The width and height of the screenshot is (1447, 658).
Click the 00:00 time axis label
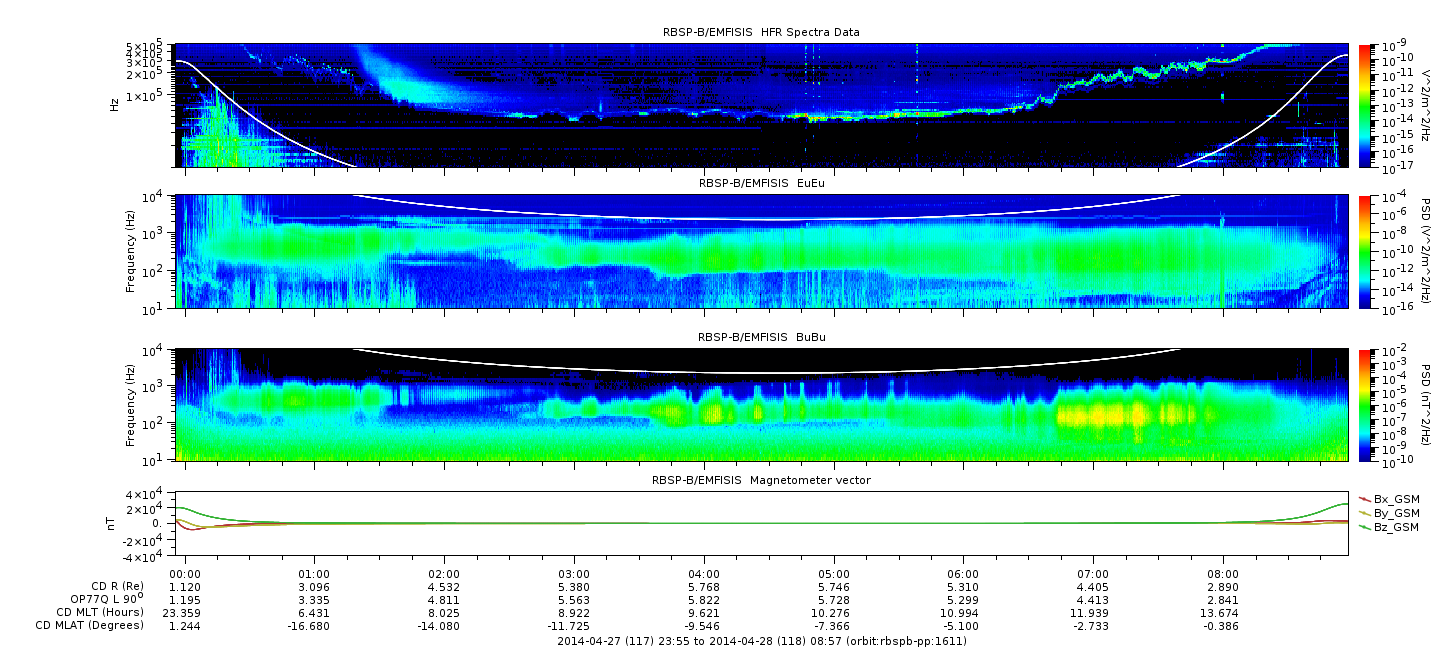[185, 575]
